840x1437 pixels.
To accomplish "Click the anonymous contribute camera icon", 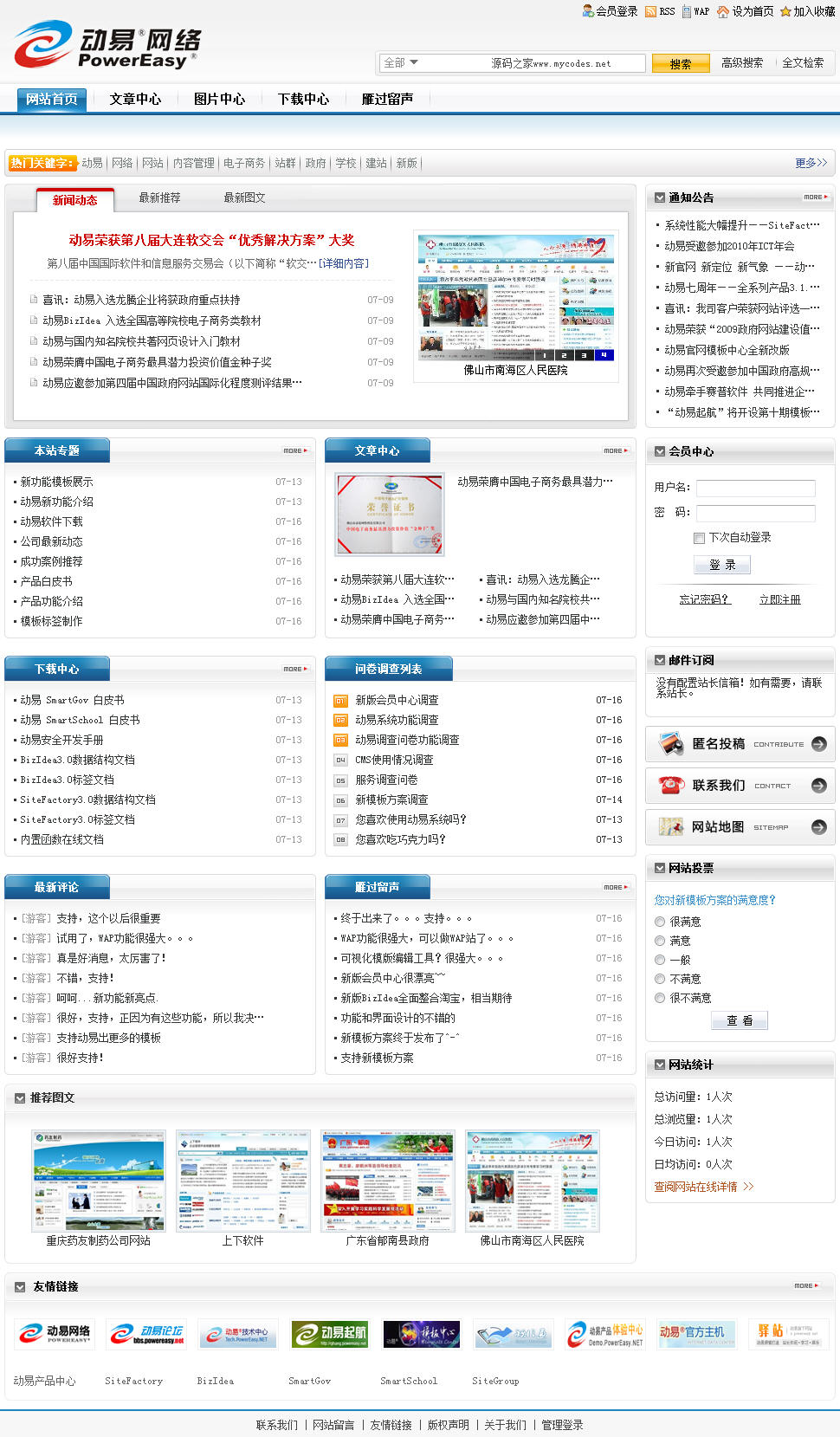I will click(x=671, y=743).
